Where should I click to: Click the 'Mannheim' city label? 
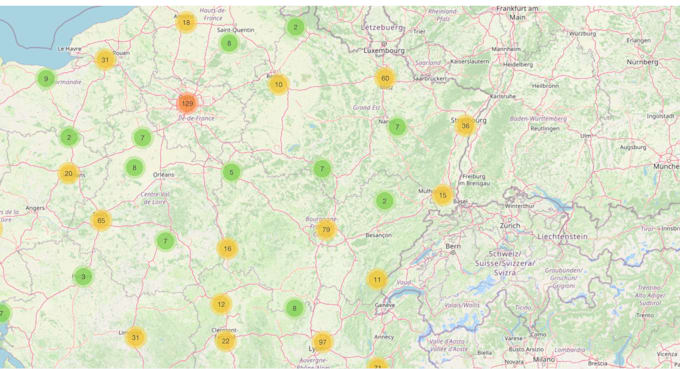pyautogui.click(x=506, y=49)
